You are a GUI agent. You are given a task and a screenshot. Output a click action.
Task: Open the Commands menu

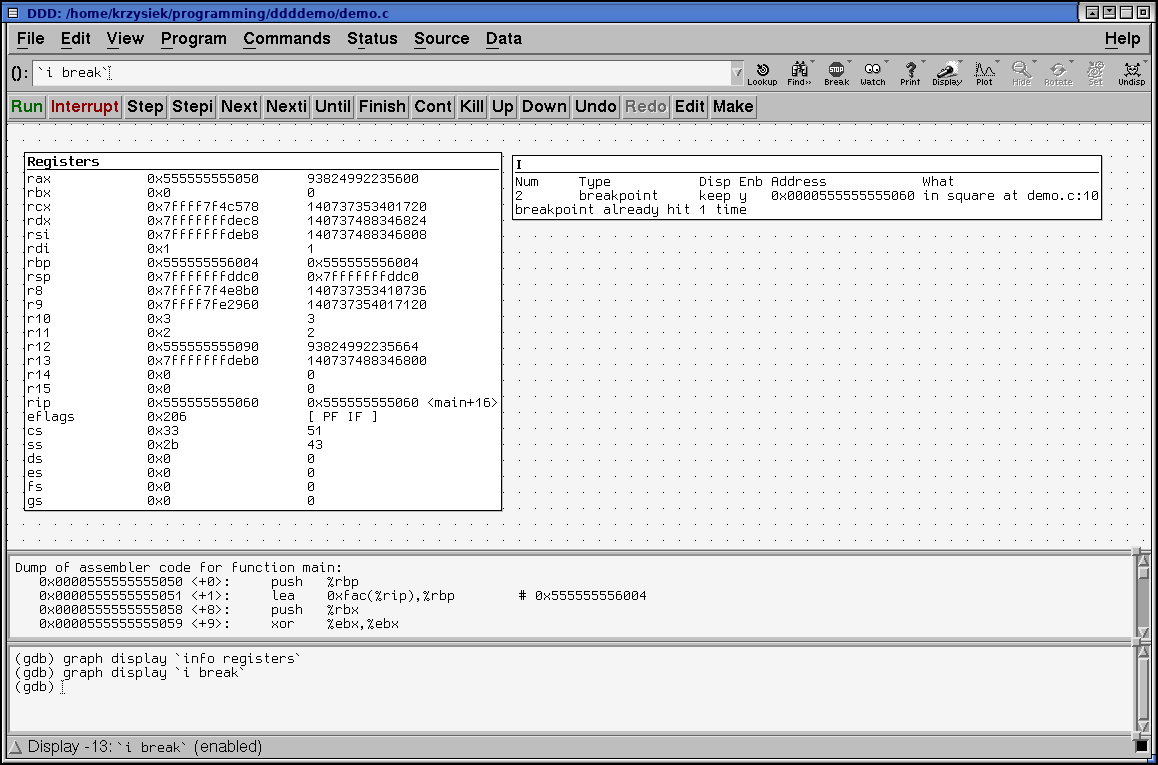pos(287,38)
